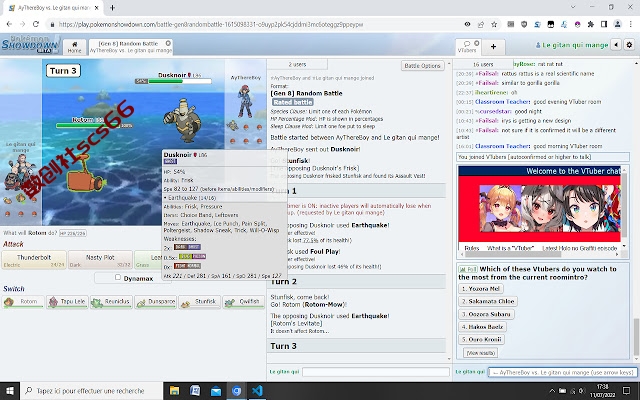
Task: Click the 2 users battle header
Action: (x=297, y=64)
